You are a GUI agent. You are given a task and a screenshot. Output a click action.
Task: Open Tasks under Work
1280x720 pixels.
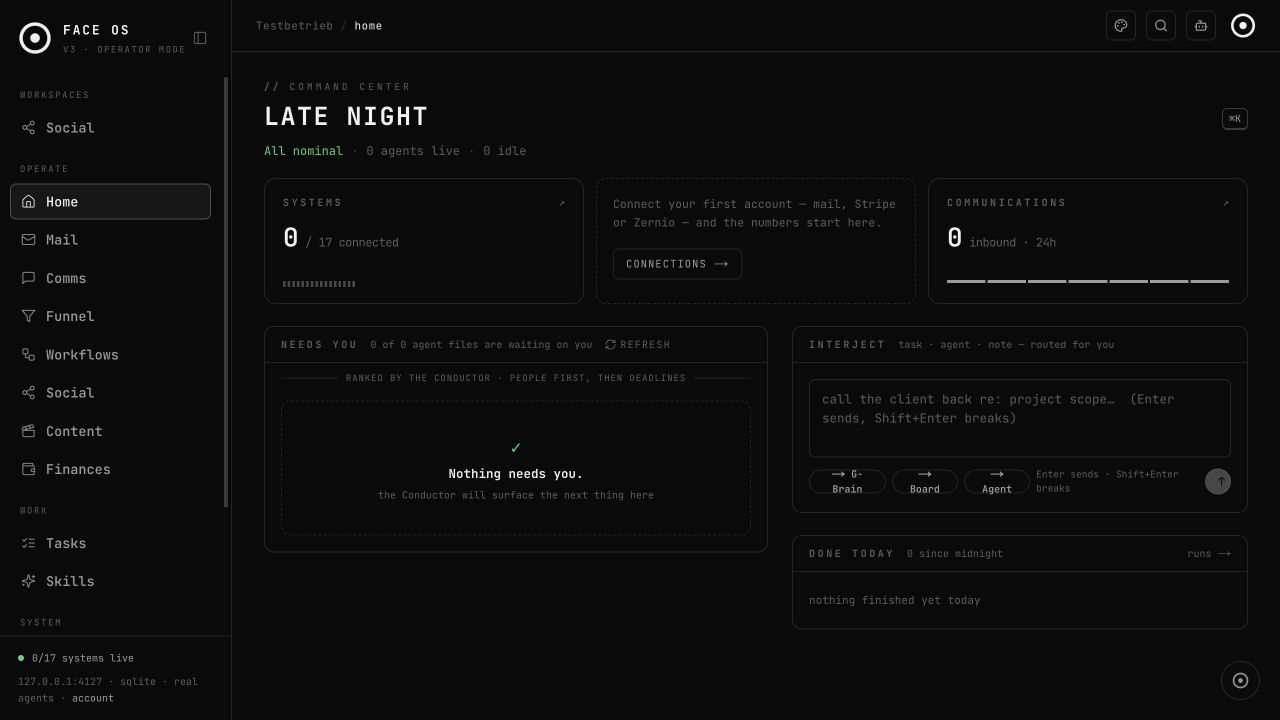[110, 543]
